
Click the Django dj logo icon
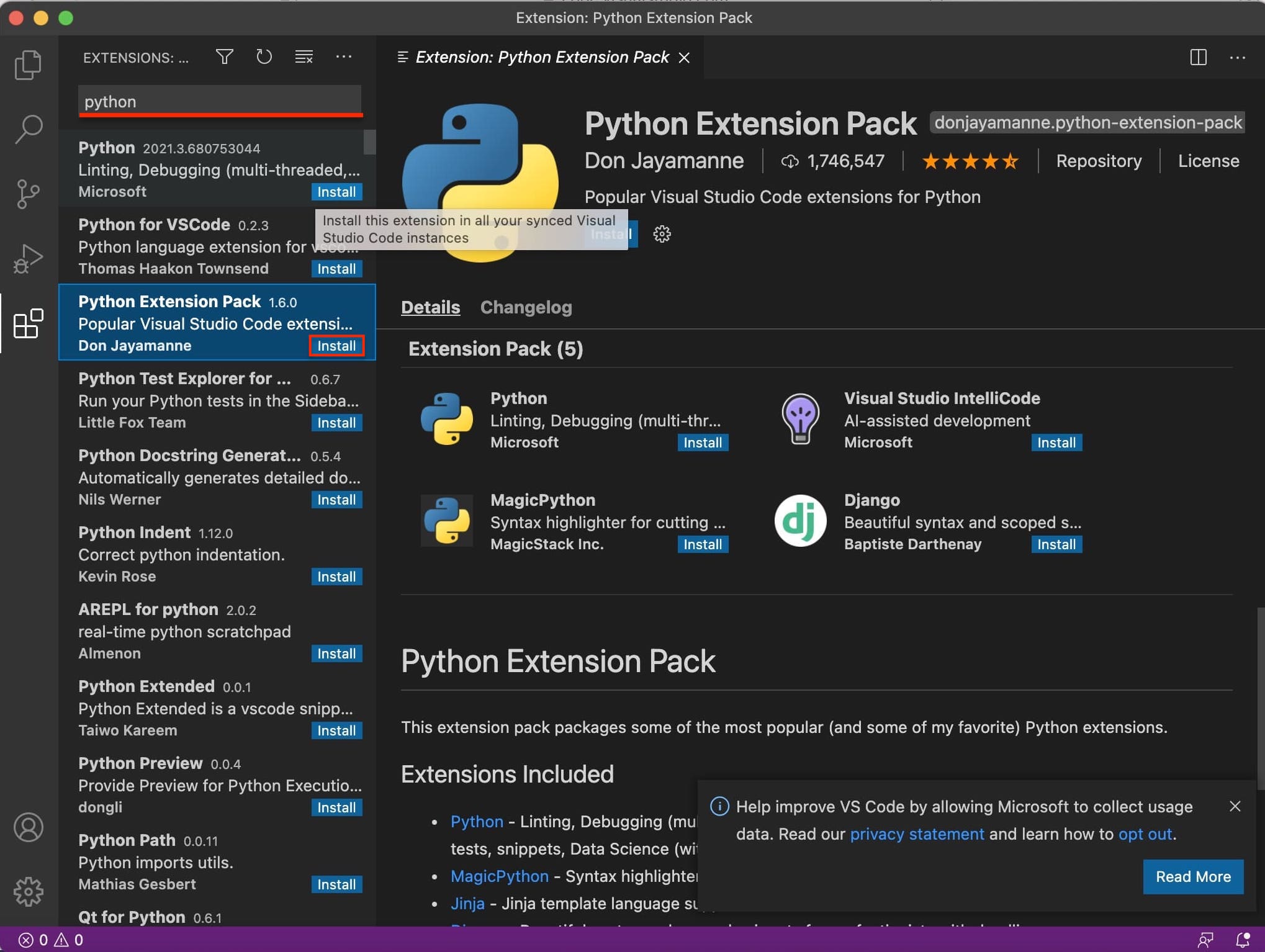pos(801,520)
